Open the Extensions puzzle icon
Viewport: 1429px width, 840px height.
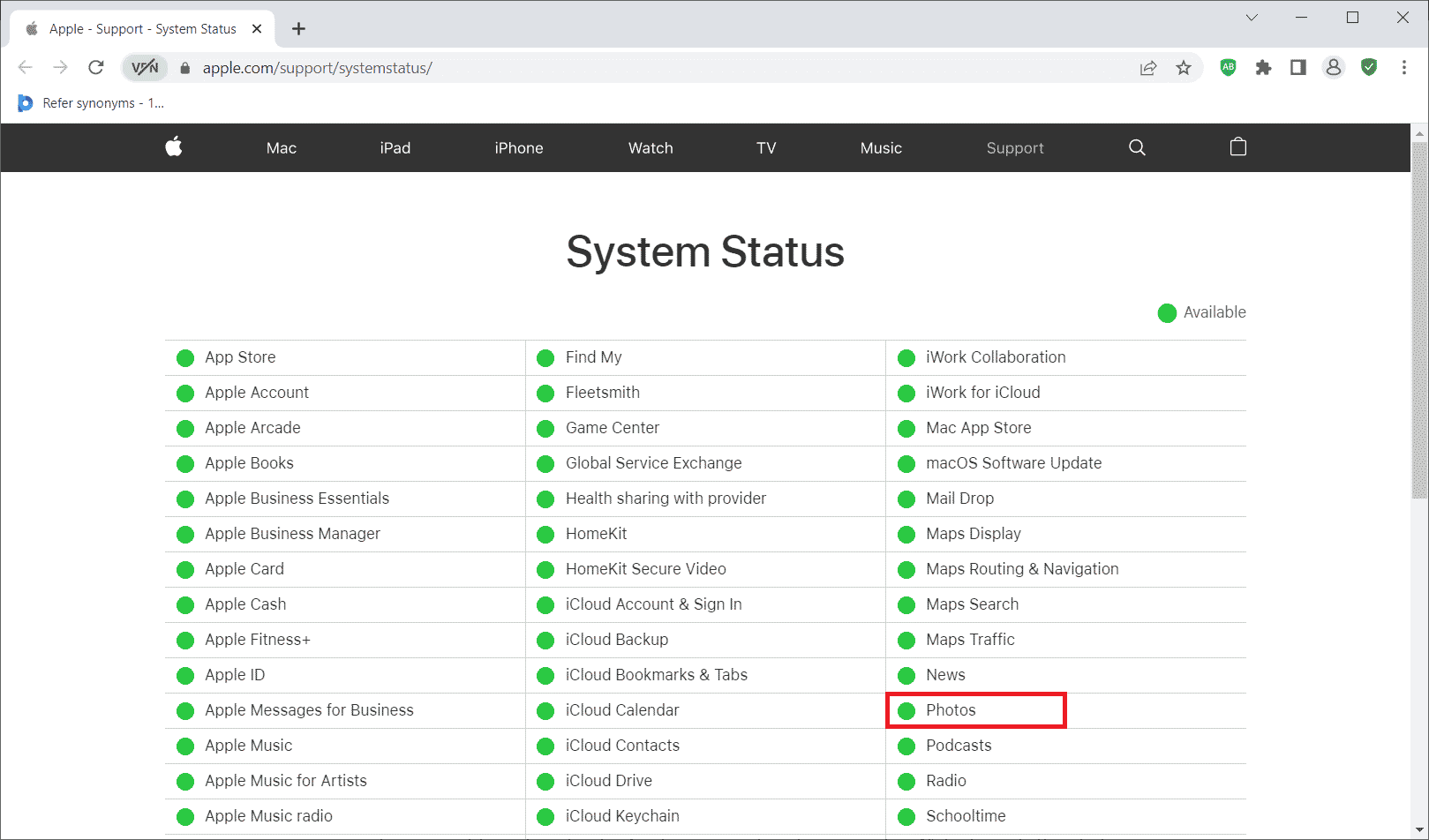pyautogui.click(x=1263, y=68)
